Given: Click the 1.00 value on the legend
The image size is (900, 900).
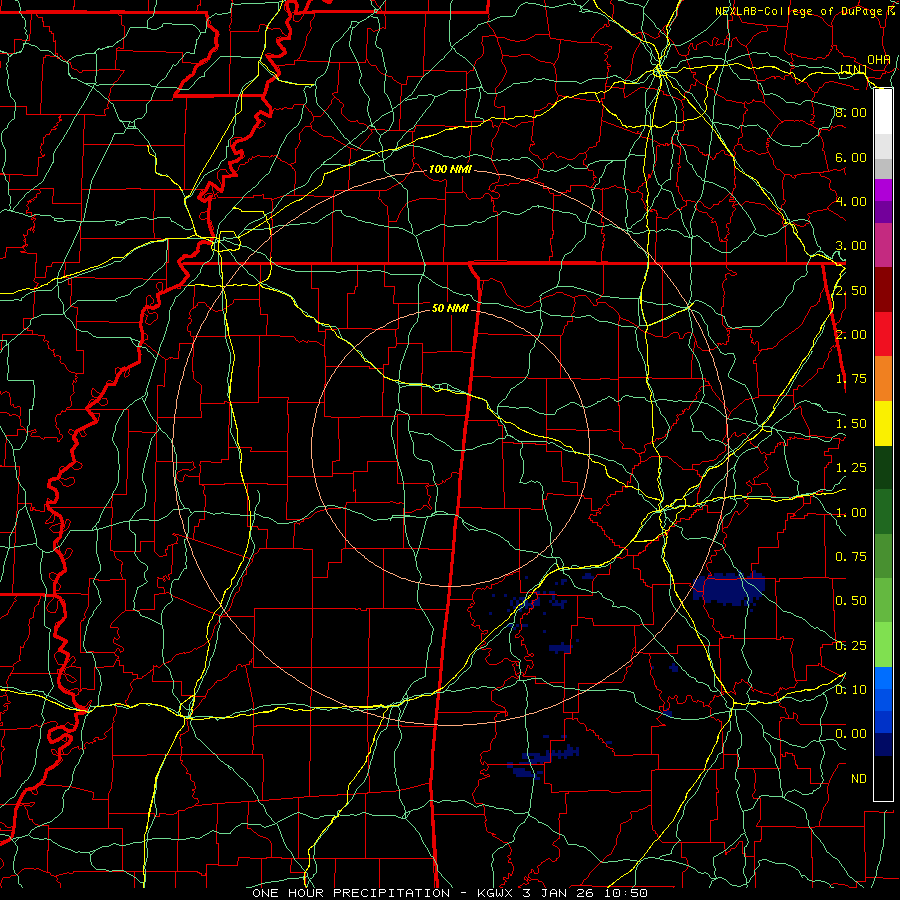Looking at the screenshot, I should pos(851,513).
